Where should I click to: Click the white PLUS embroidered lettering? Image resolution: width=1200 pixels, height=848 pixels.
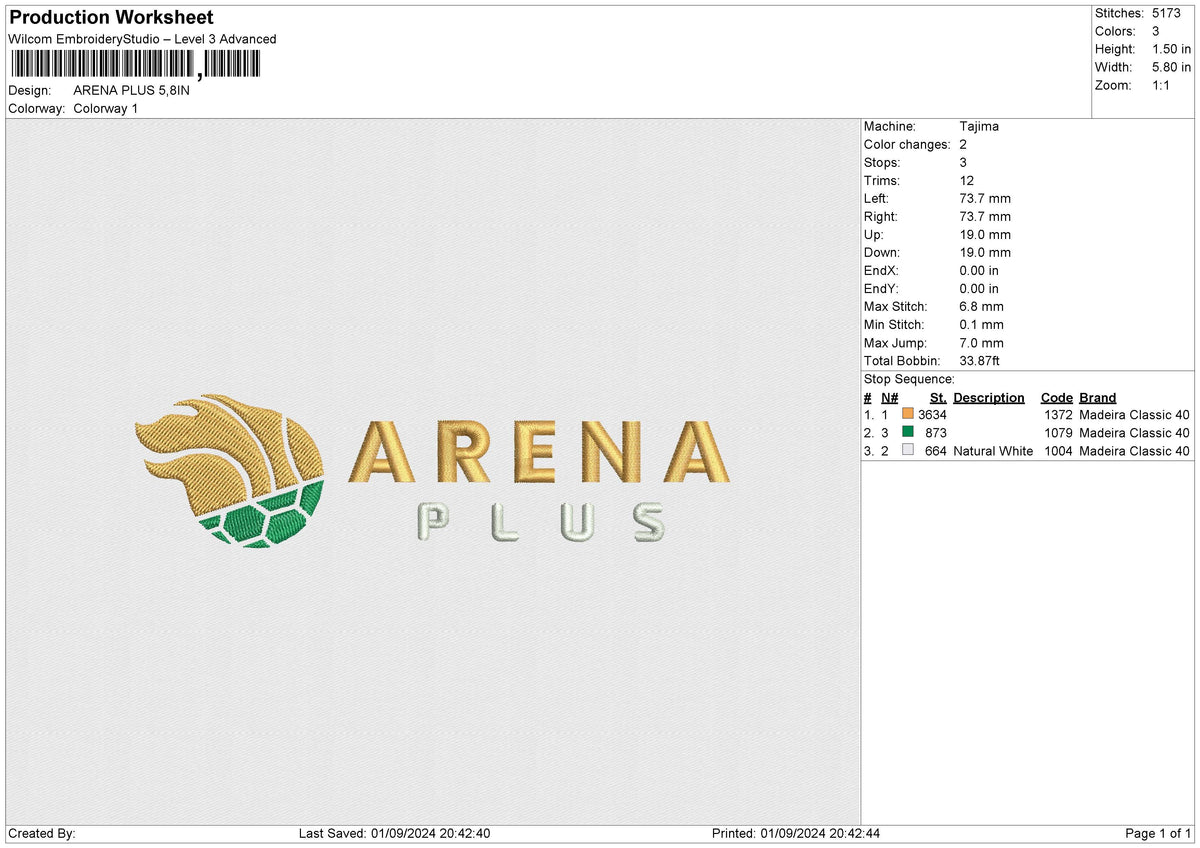pyautogui.click(x=540, y=521)
